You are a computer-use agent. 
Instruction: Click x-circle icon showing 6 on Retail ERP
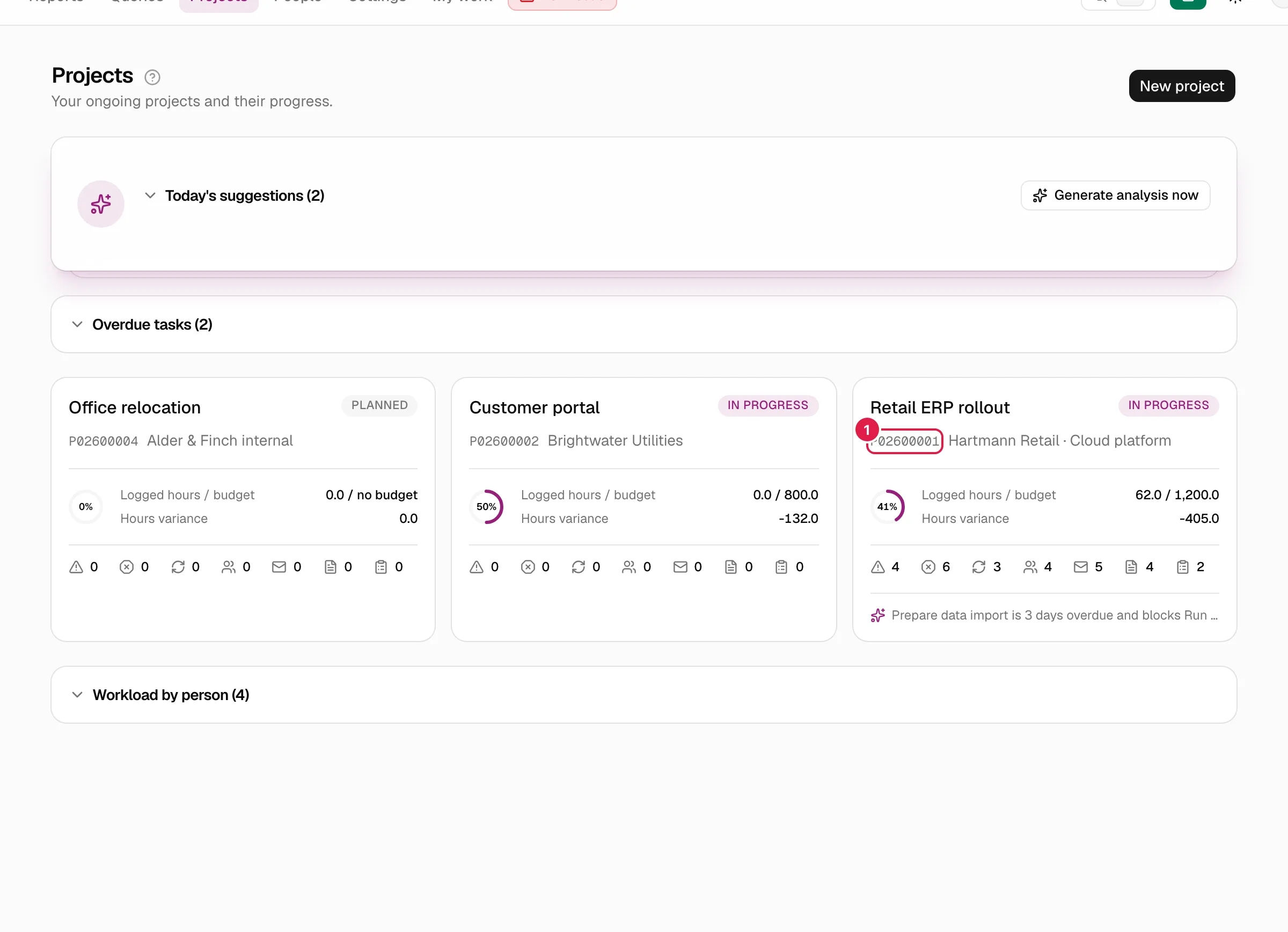click(928, 567)
